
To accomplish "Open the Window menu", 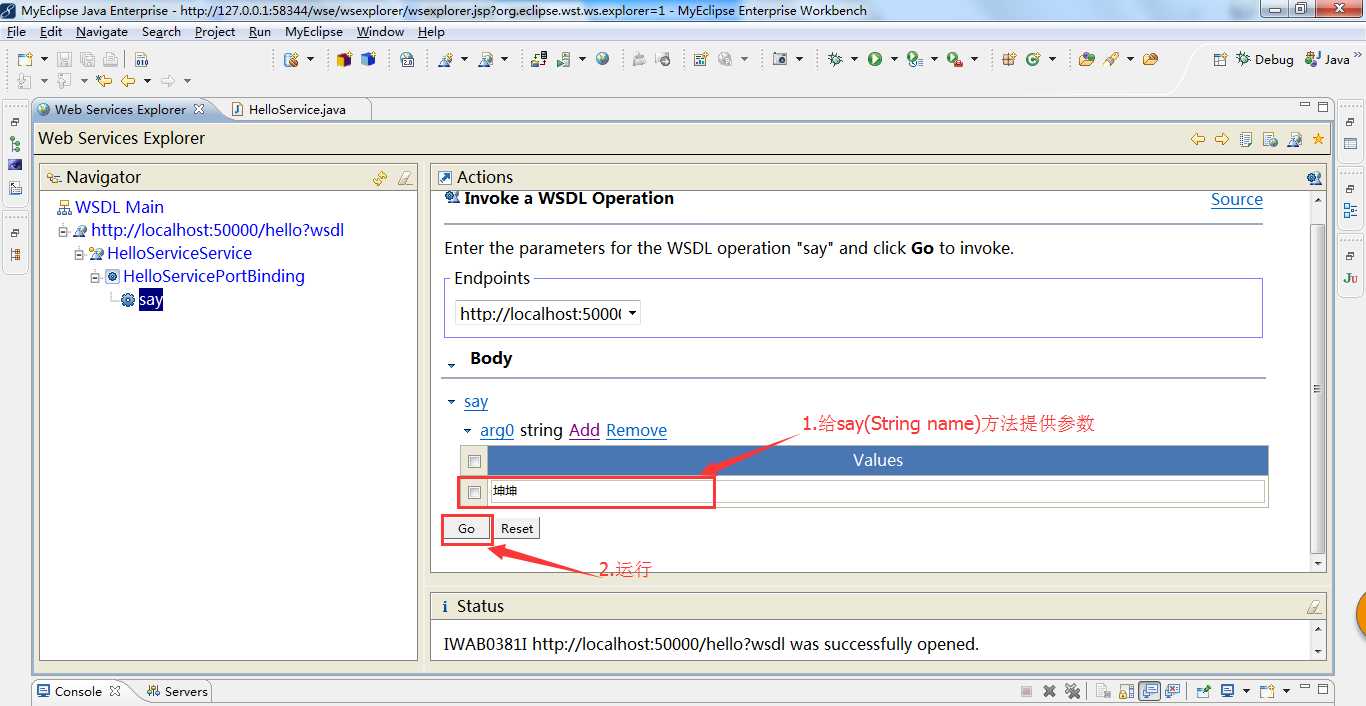I will (x=380, y=32).
